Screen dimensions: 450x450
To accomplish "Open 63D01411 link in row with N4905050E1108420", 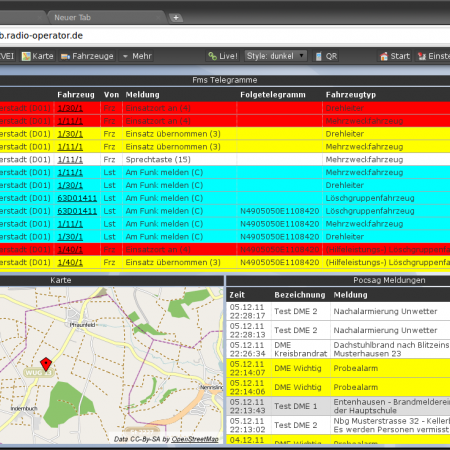I will [x=77, y=211].
